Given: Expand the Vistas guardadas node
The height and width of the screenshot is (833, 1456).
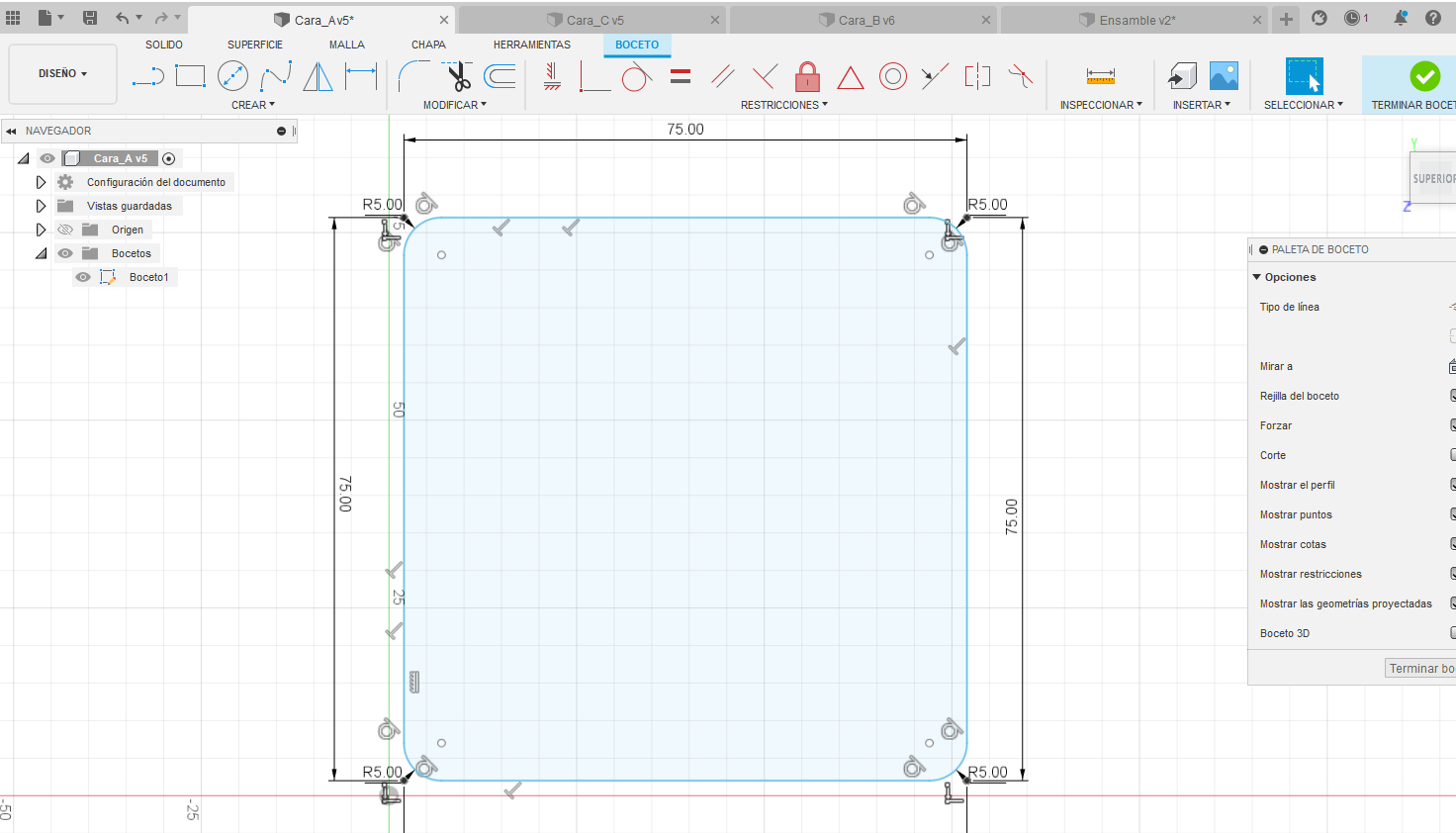Looking at the screenshot, I should [x=41, y=206].
